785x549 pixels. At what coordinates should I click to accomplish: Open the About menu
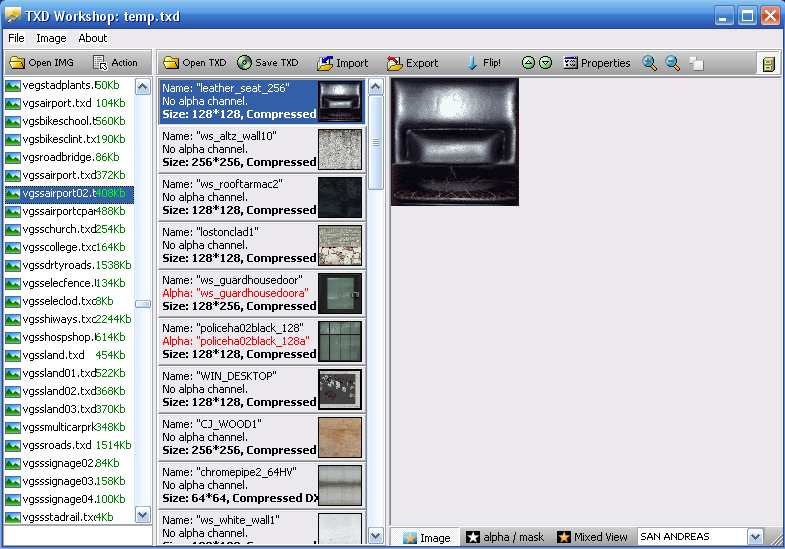(92, 38)
